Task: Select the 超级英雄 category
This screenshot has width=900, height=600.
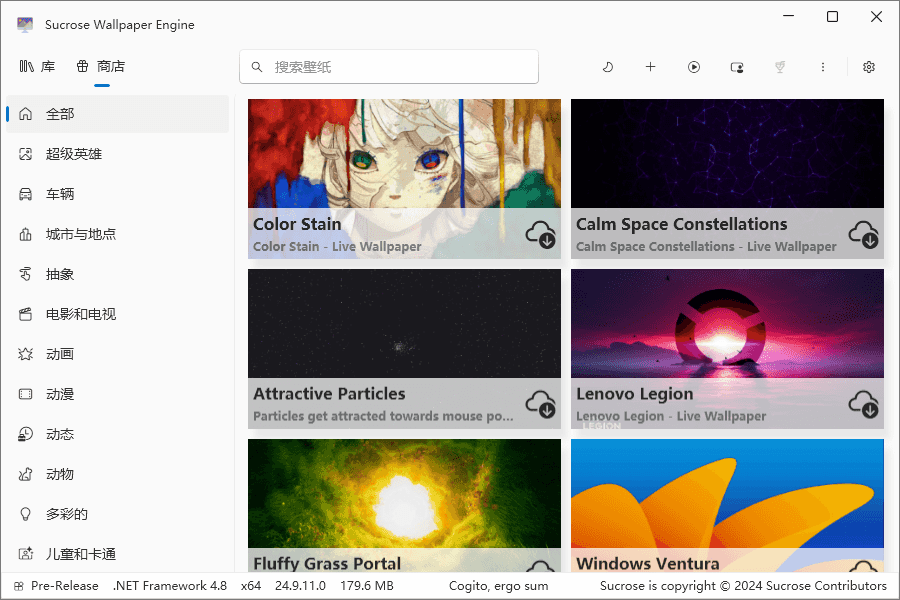Action: [74, 154]
